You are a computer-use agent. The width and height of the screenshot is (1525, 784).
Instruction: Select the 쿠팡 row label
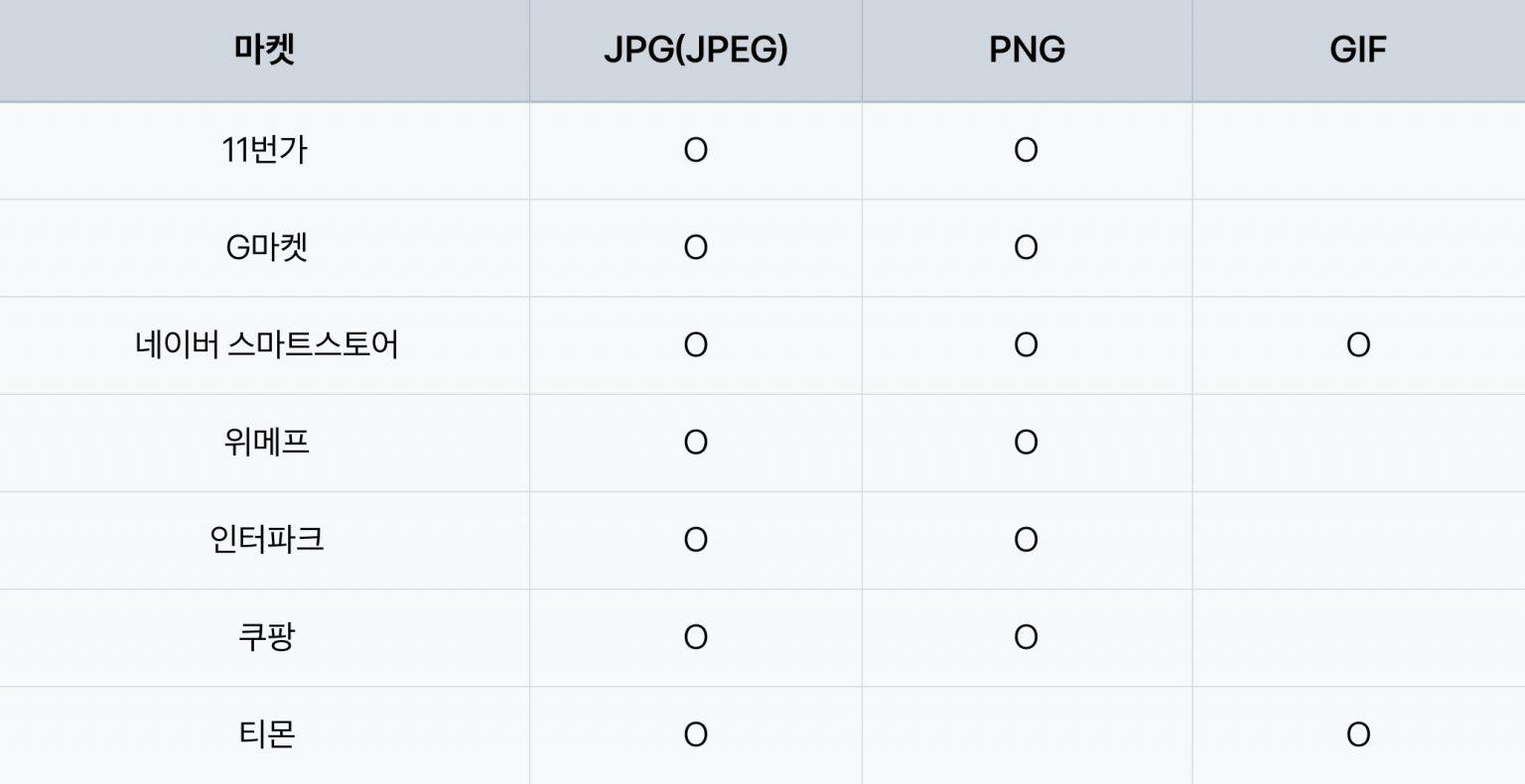266,636
